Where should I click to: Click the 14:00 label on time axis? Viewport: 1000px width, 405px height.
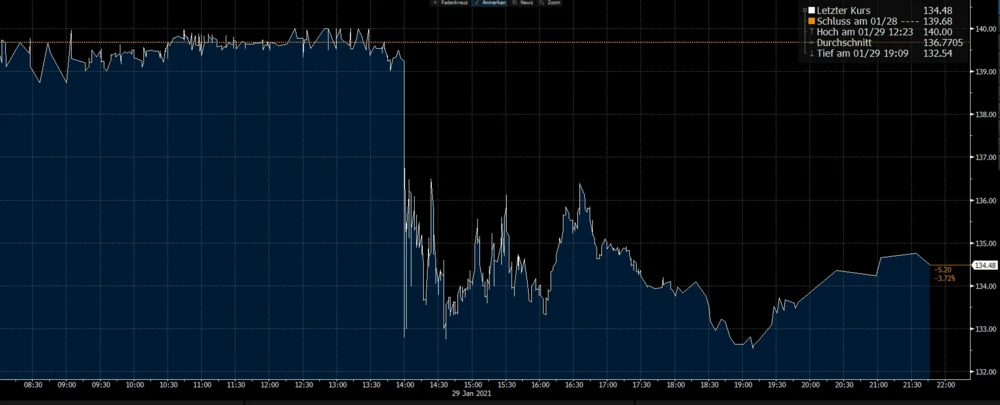coord(405,385)
